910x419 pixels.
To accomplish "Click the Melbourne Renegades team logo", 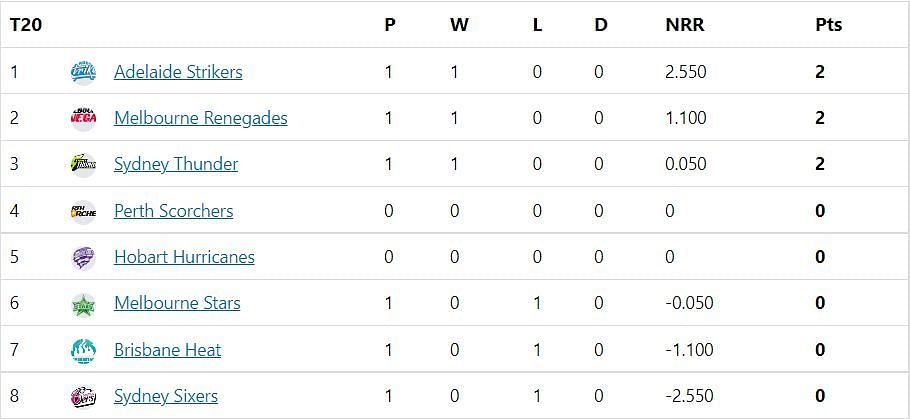I will point(83,118).
